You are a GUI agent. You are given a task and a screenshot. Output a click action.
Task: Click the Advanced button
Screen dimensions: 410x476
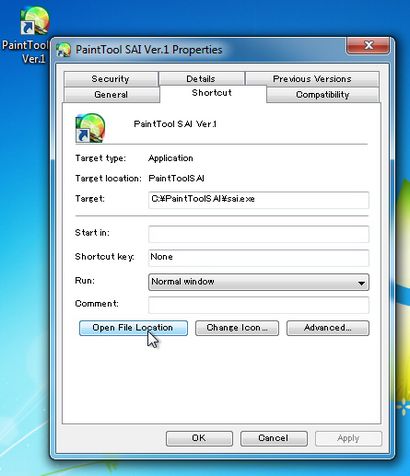click(328, 328)
